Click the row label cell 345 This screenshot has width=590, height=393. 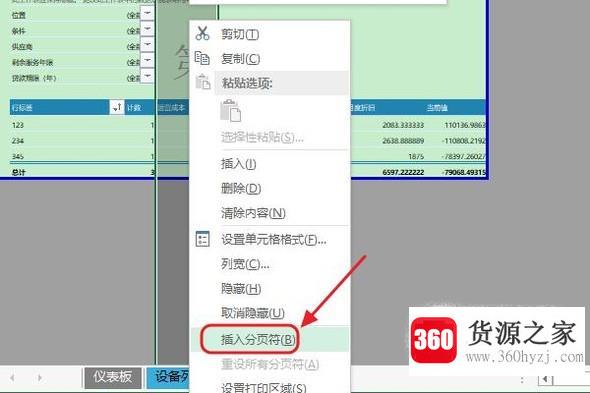click(x=18, y=156)
